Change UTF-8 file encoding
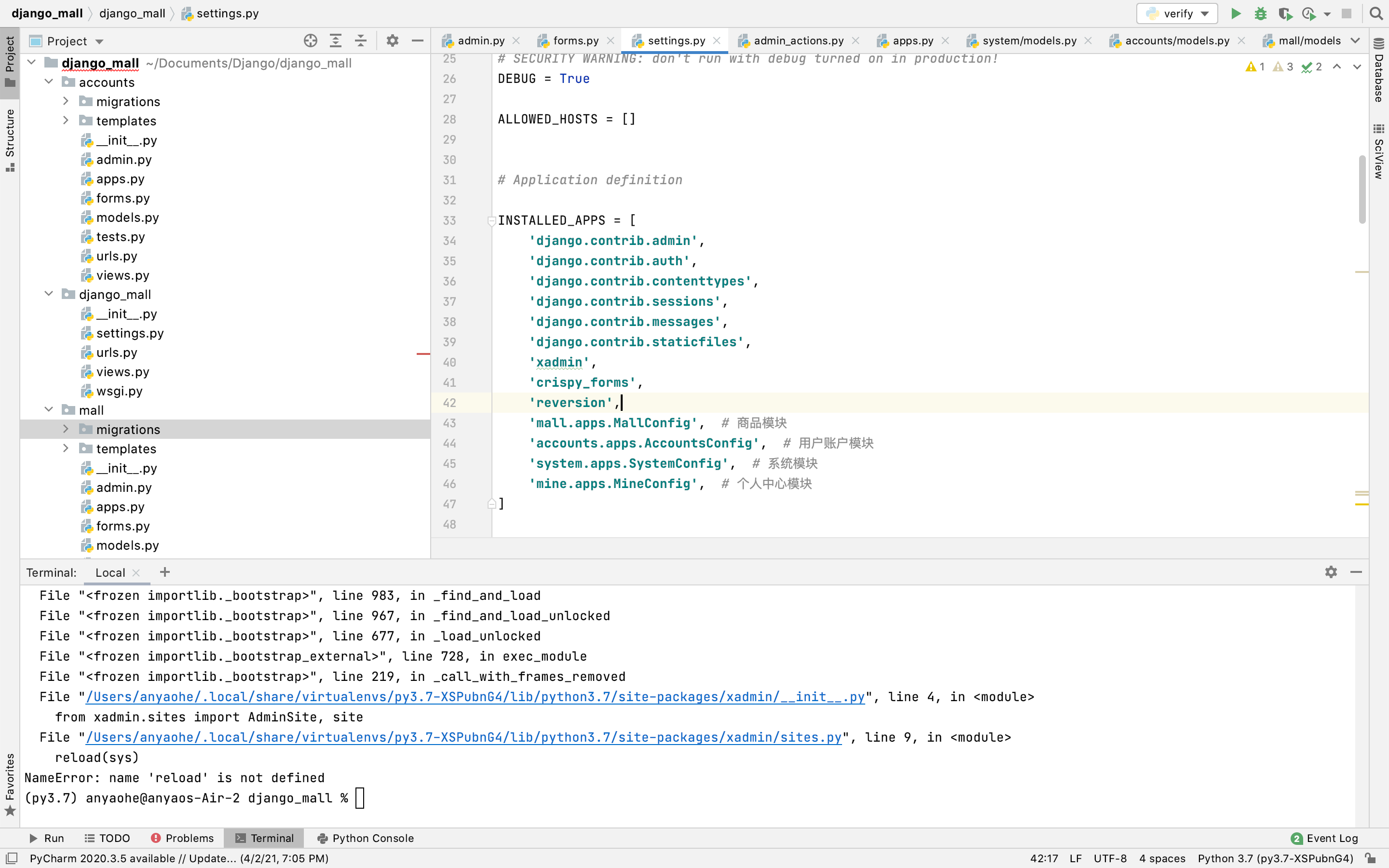1389x868 pixels. pyautogui.click(x=1109, y=858)
